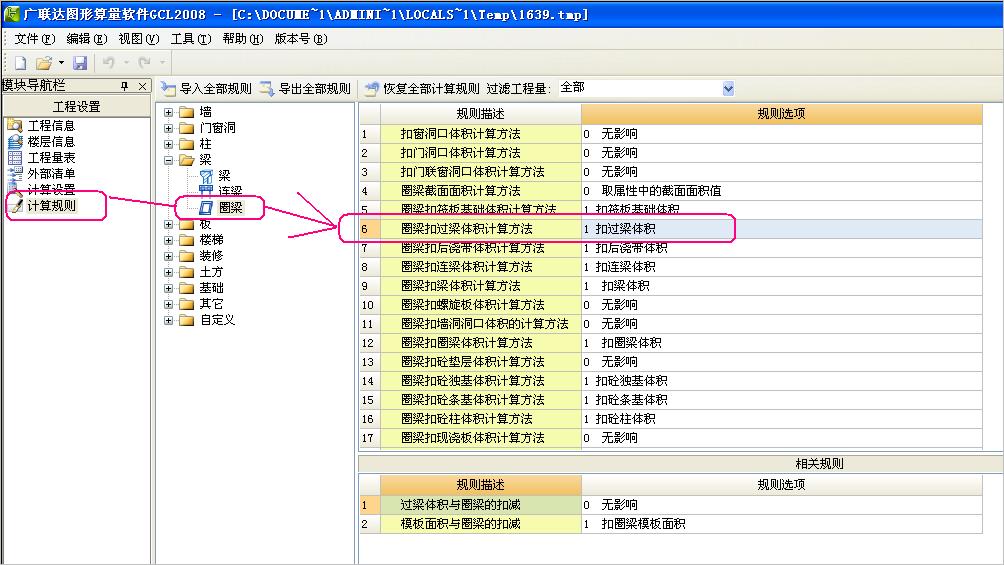
Task: Click the 圈梁 component icon in the tree
Action: 206,208
